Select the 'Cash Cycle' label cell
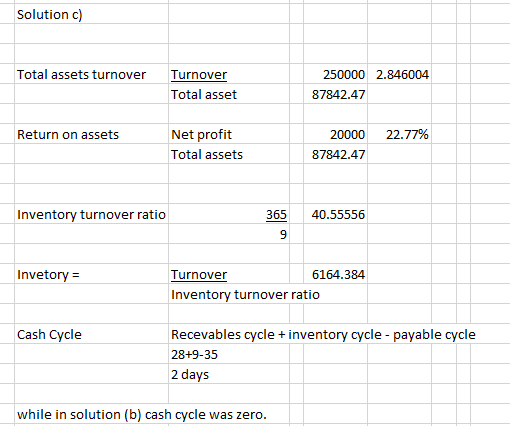The image size is (510, 426). pyautogui.click(x=91, y=334)
